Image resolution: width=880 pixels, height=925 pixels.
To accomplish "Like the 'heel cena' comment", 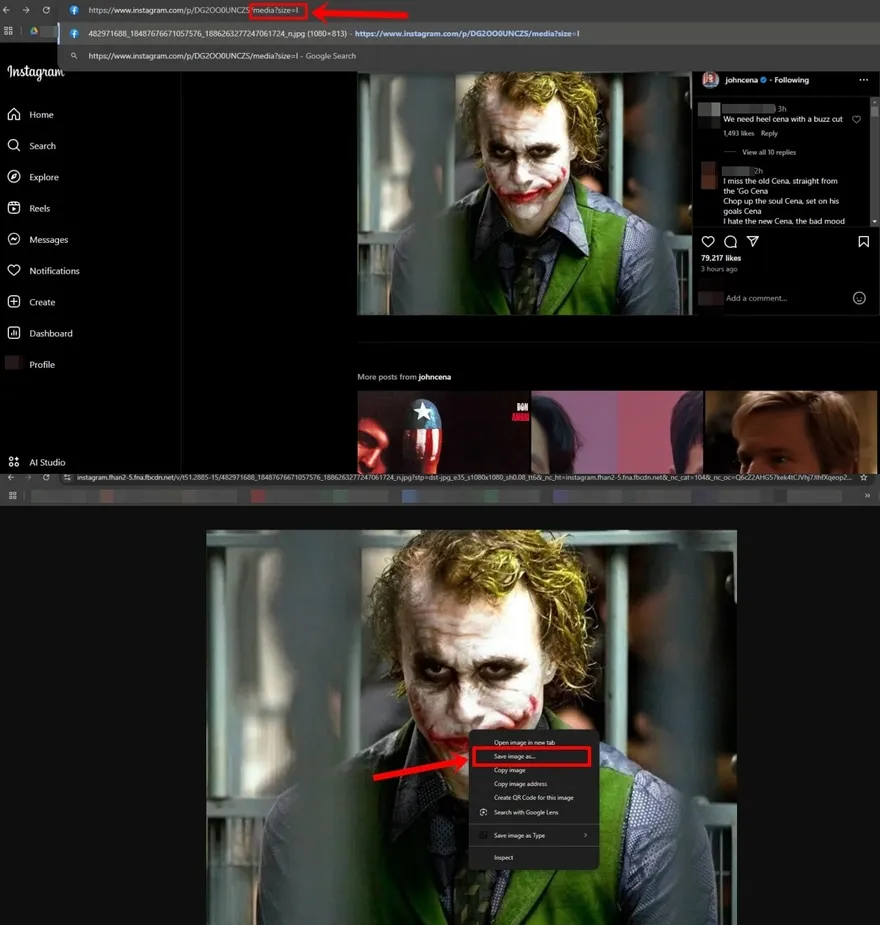I will (856, 120).
